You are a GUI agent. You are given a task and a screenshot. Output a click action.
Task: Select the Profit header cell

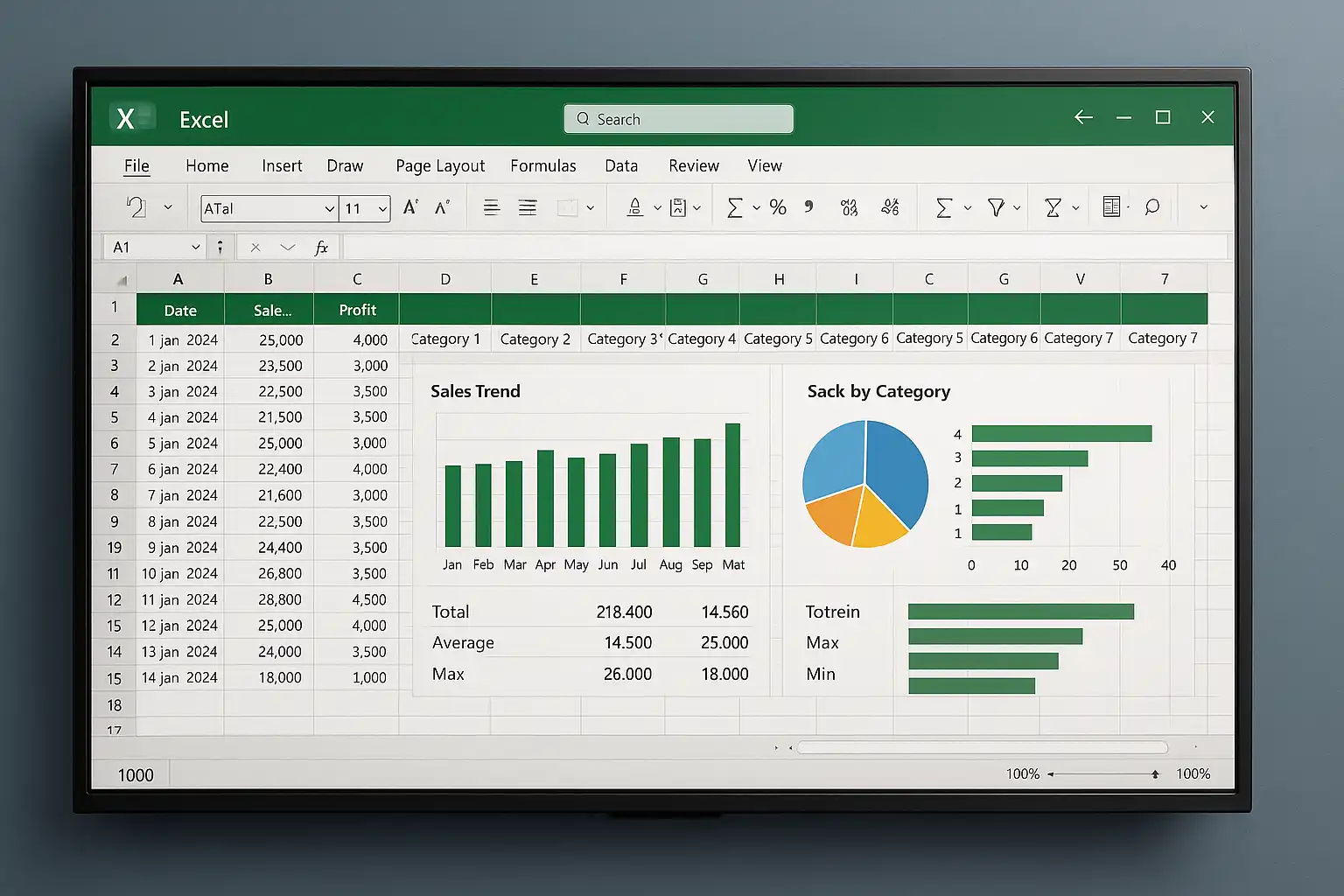tap(357, 310)
